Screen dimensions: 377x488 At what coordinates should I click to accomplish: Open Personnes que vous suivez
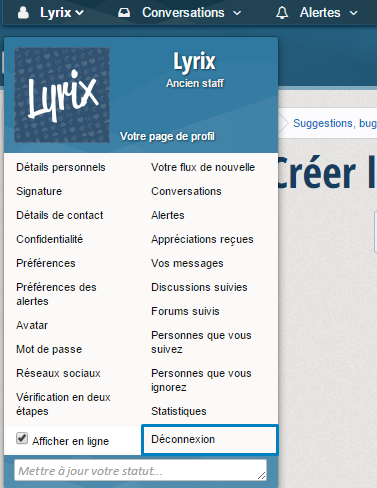201,342
